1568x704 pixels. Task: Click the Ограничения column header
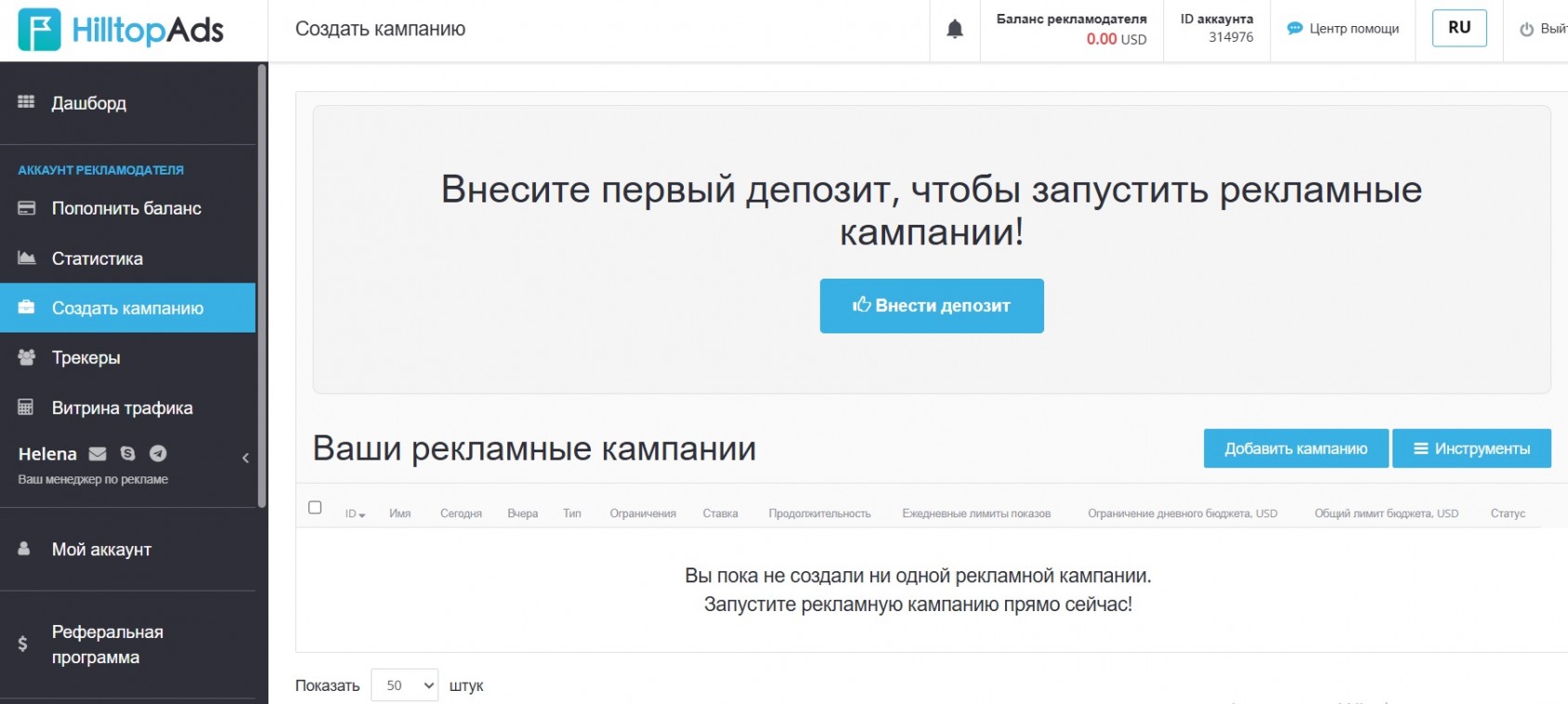tap(643, 514)
